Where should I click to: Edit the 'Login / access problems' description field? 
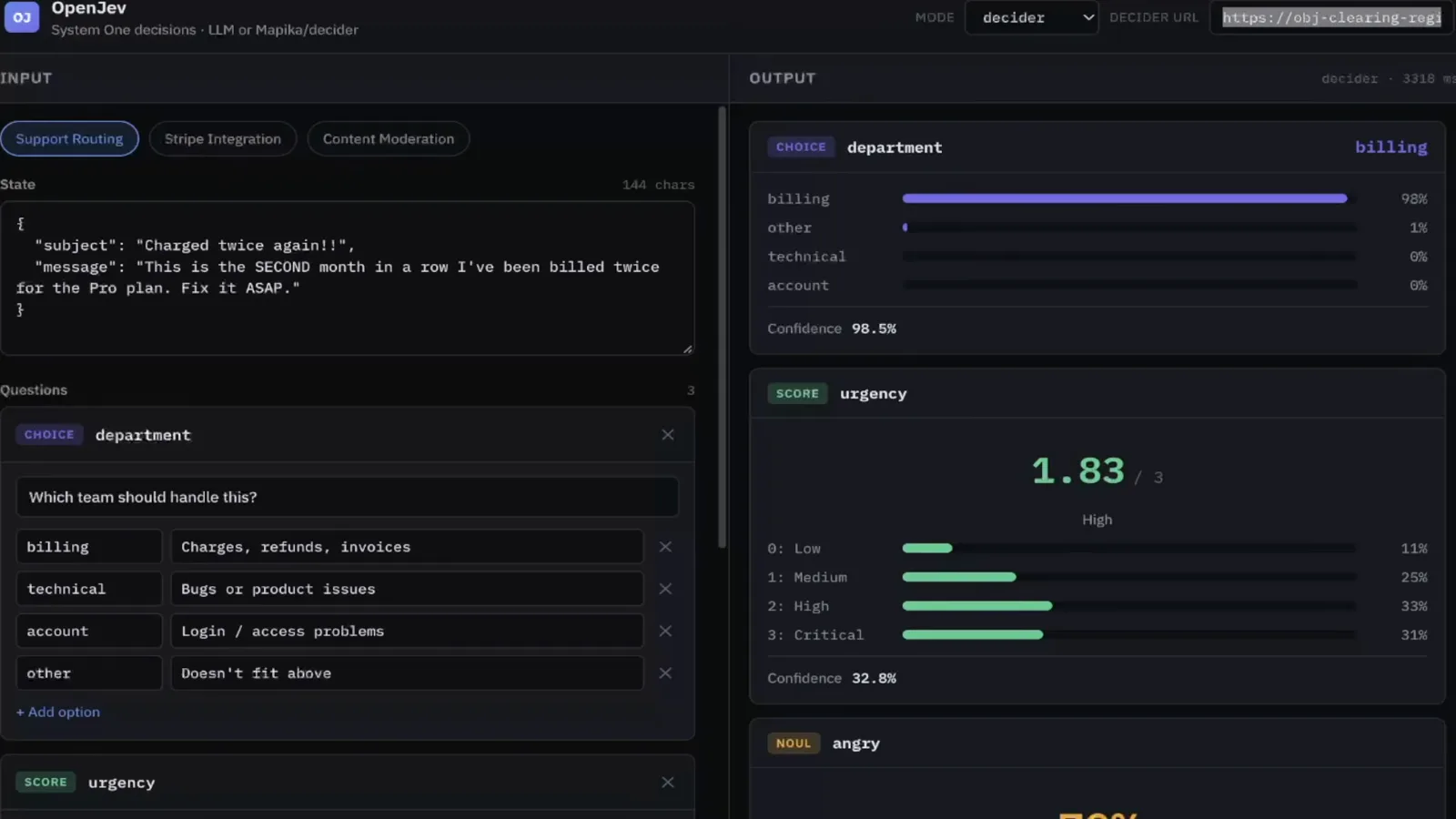click(x=407, y=631)
